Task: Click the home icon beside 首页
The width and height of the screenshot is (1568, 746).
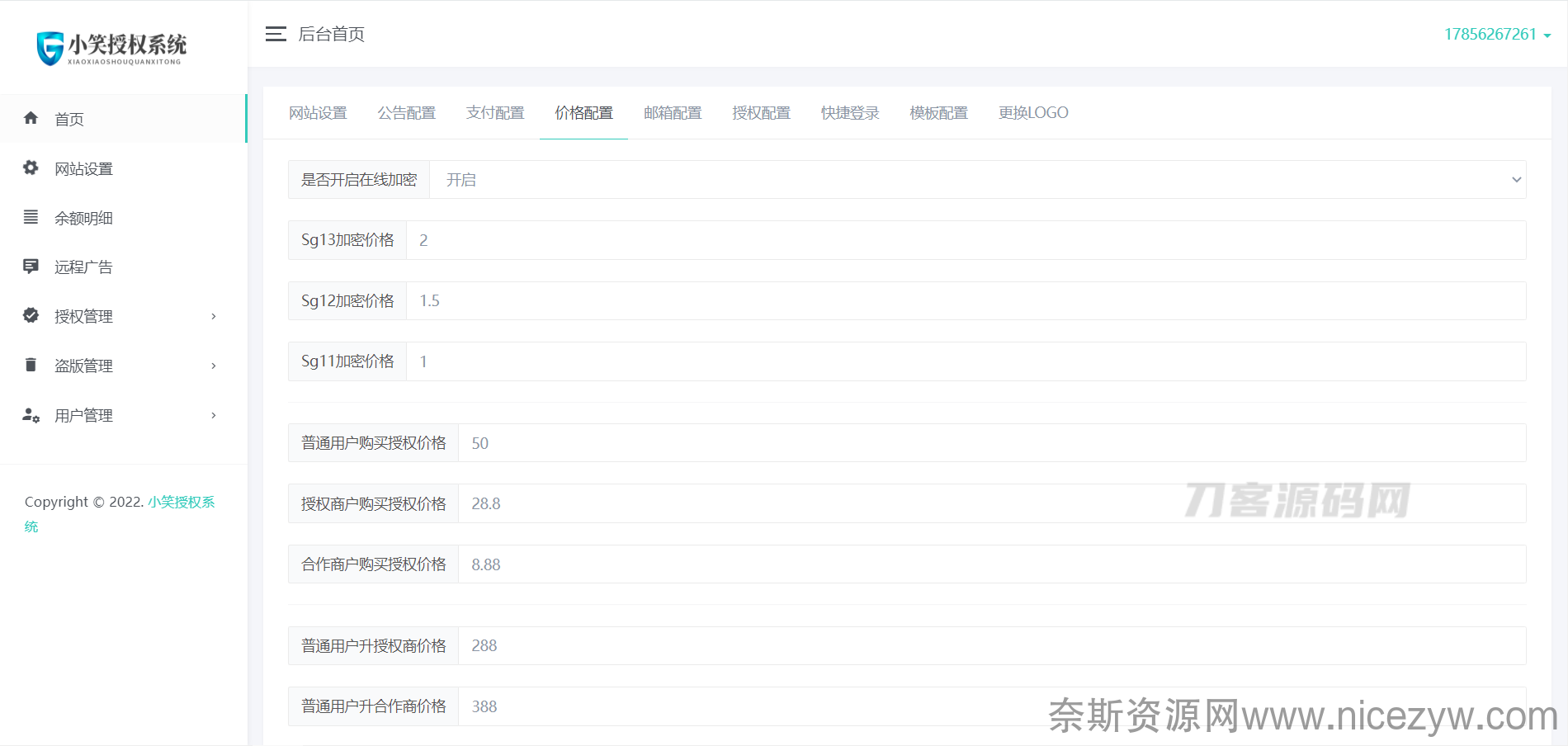Action: [31, 118]
